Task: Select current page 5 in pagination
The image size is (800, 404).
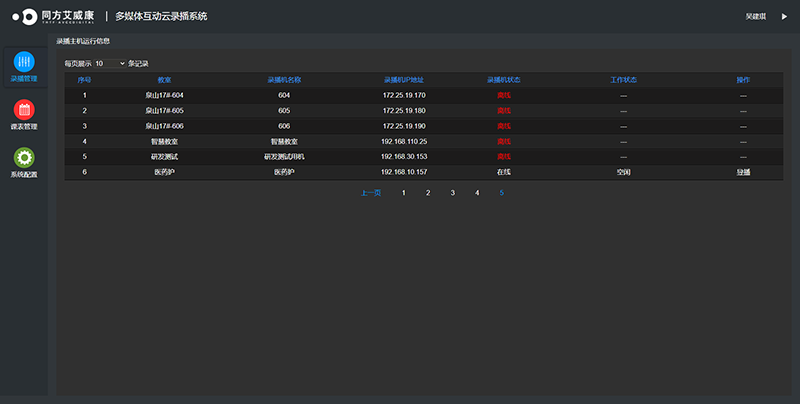Action: [x=502, y=192]
